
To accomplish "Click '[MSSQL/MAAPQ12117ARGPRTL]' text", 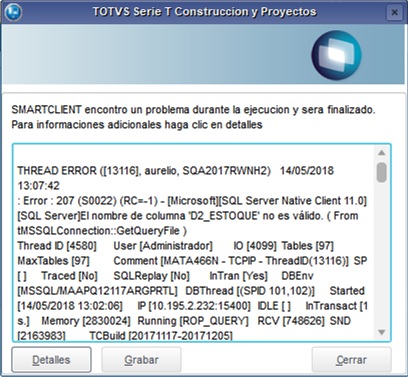I will pos(97,291).
